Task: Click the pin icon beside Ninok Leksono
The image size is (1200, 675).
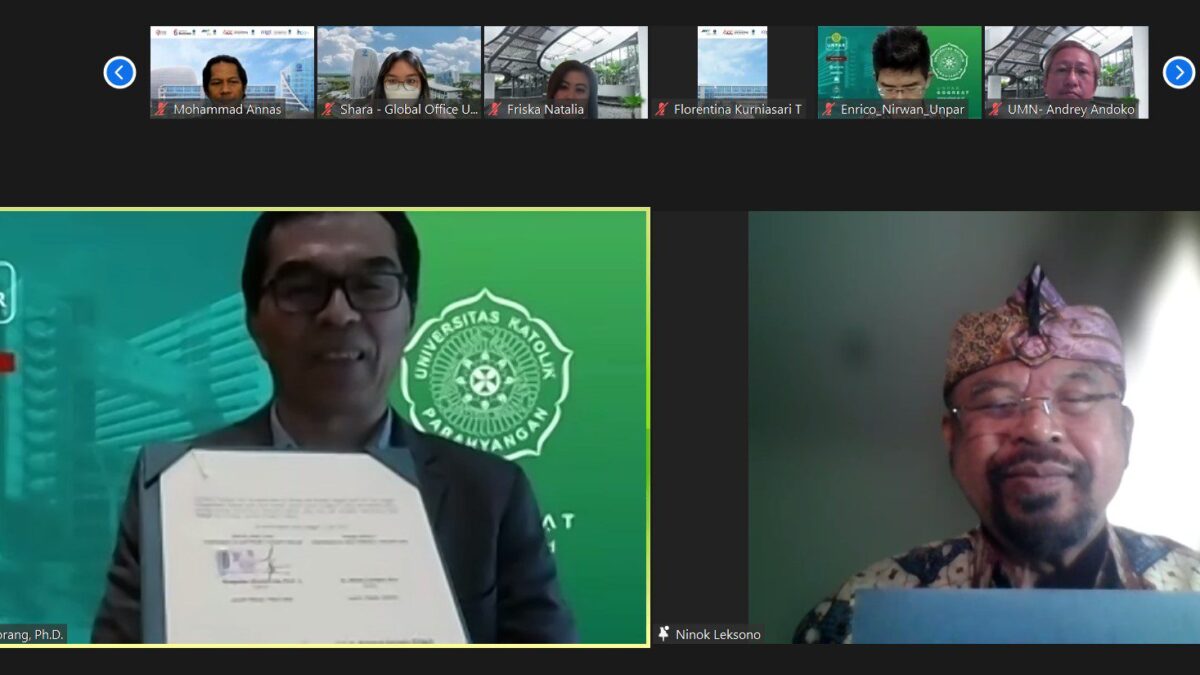Action: [664, 634]
